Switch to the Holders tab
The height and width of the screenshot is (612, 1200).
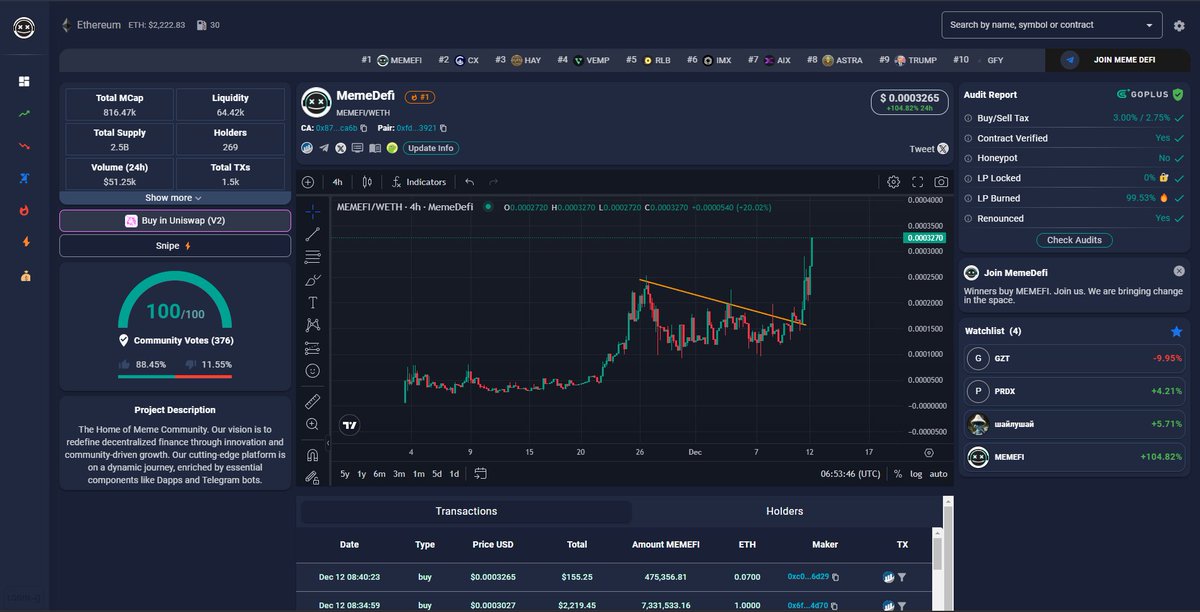pos(785,511)
